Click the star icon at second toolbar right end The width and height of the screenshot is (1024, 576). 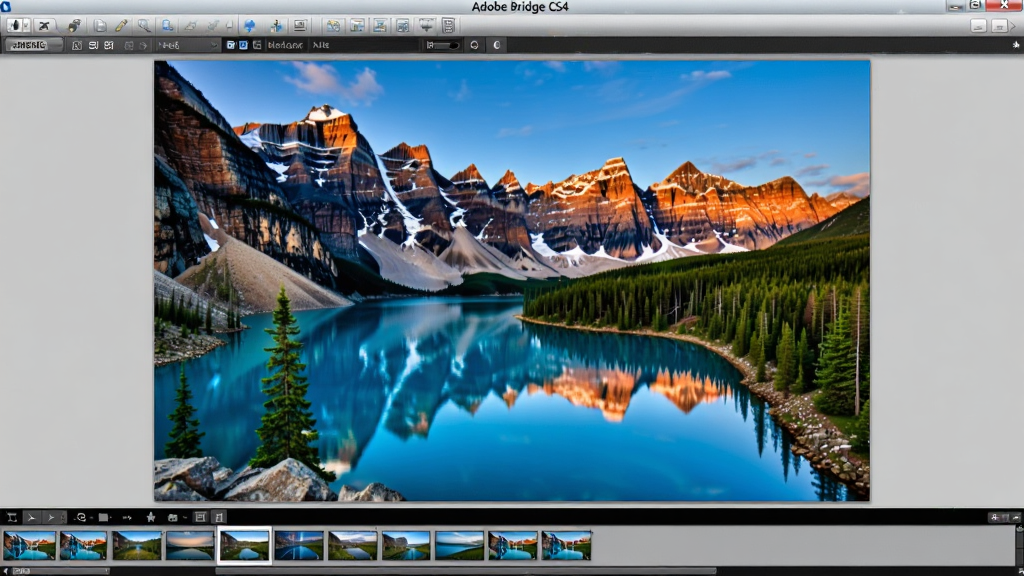coord(1016,45)
